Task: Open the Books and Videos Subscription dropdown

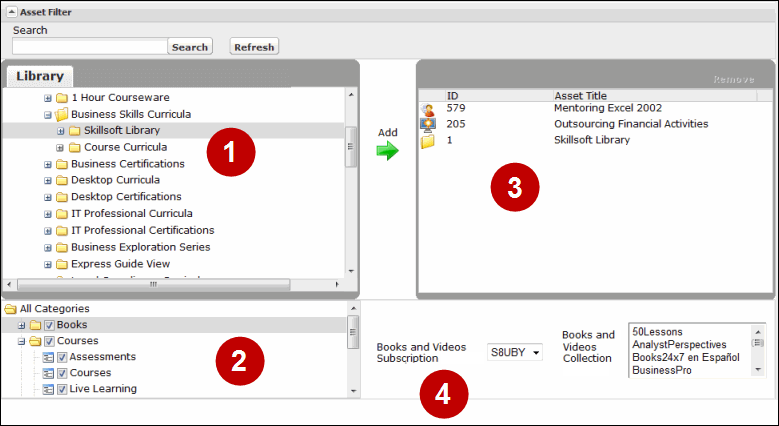Action: [x=514, y=352]
